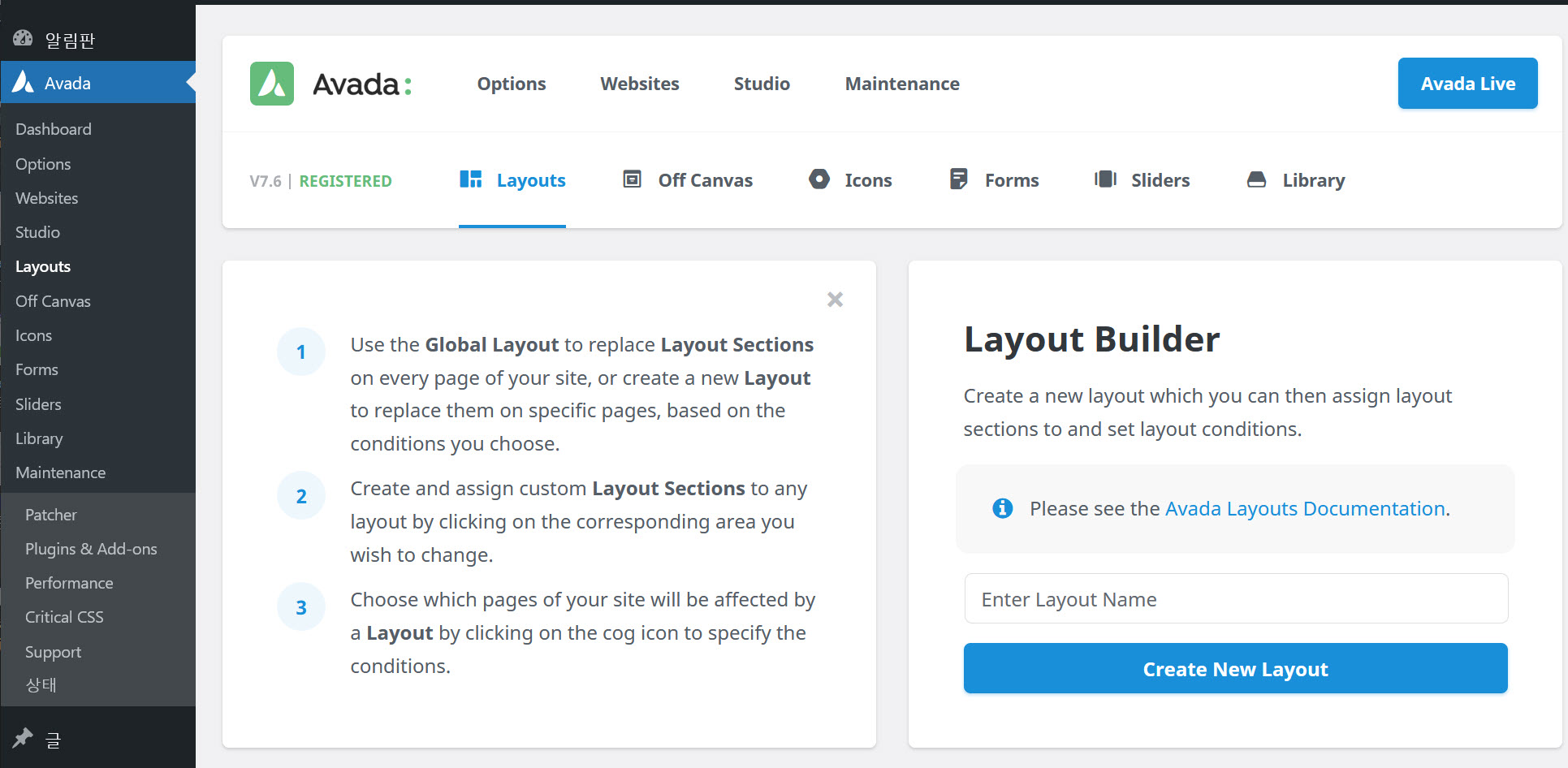Screen dimensions: 1568x768
Task: Click the Library tray icon
Action: click(1256, 179)
